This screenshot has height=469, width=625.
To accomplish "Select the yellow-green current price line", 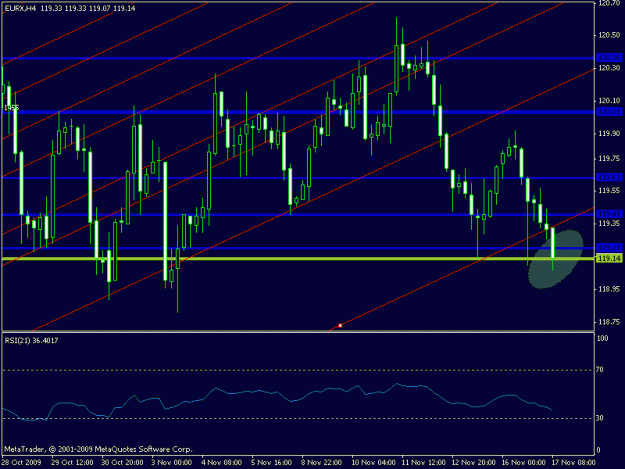I will pos(298,259).
